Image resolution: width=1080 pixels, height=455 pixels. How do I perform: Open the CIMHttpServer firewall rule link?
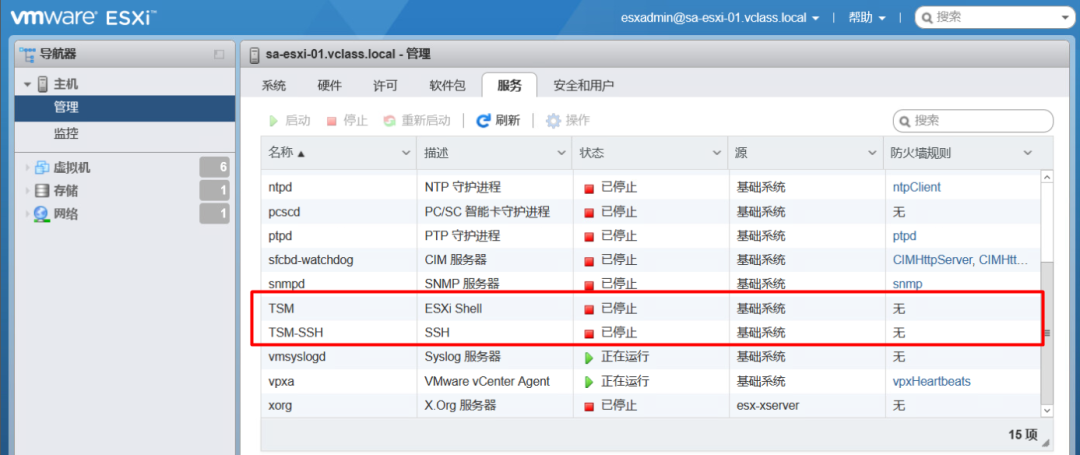tap(960, 260)
